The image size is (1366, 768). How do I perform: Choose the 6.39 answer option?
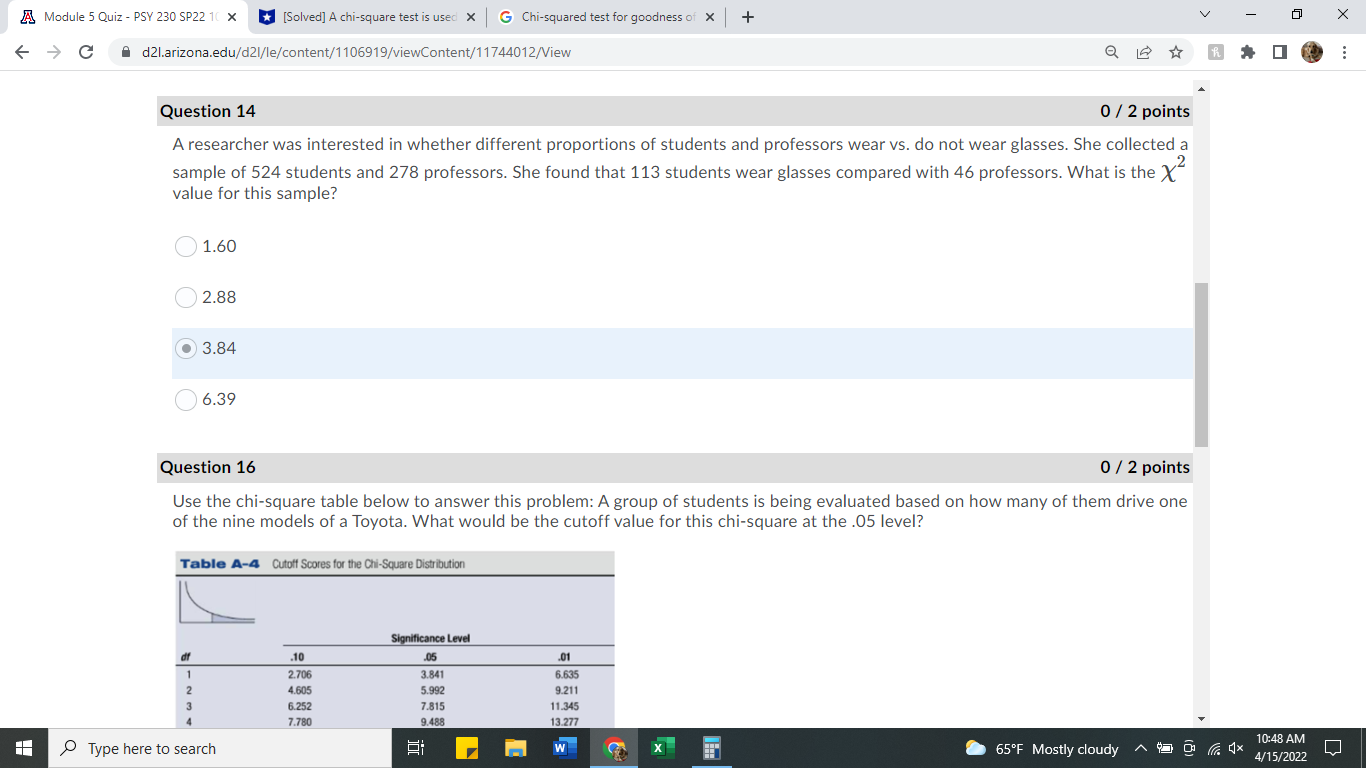186,399
